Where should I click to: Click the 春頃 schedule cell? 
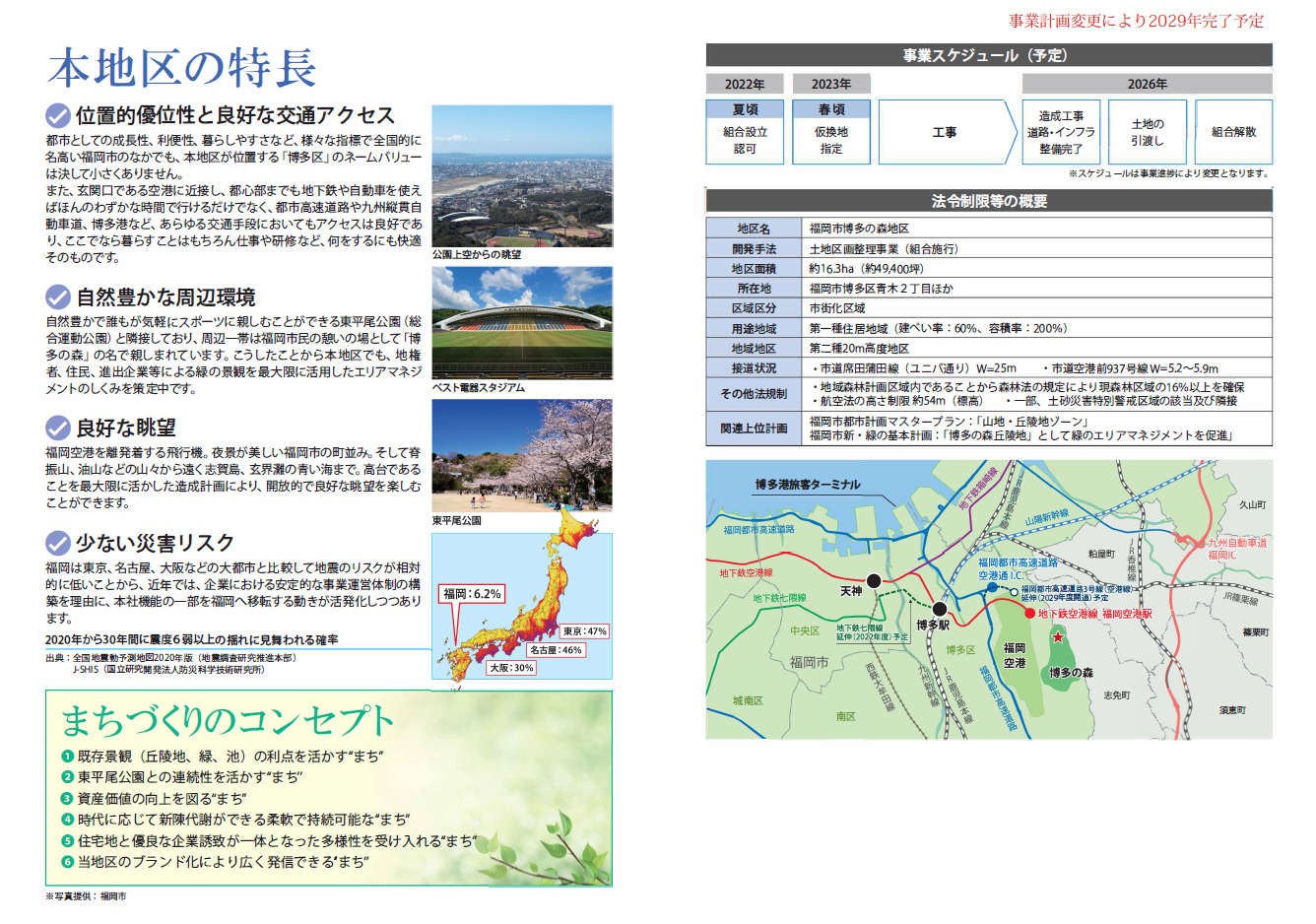(831, 109)
